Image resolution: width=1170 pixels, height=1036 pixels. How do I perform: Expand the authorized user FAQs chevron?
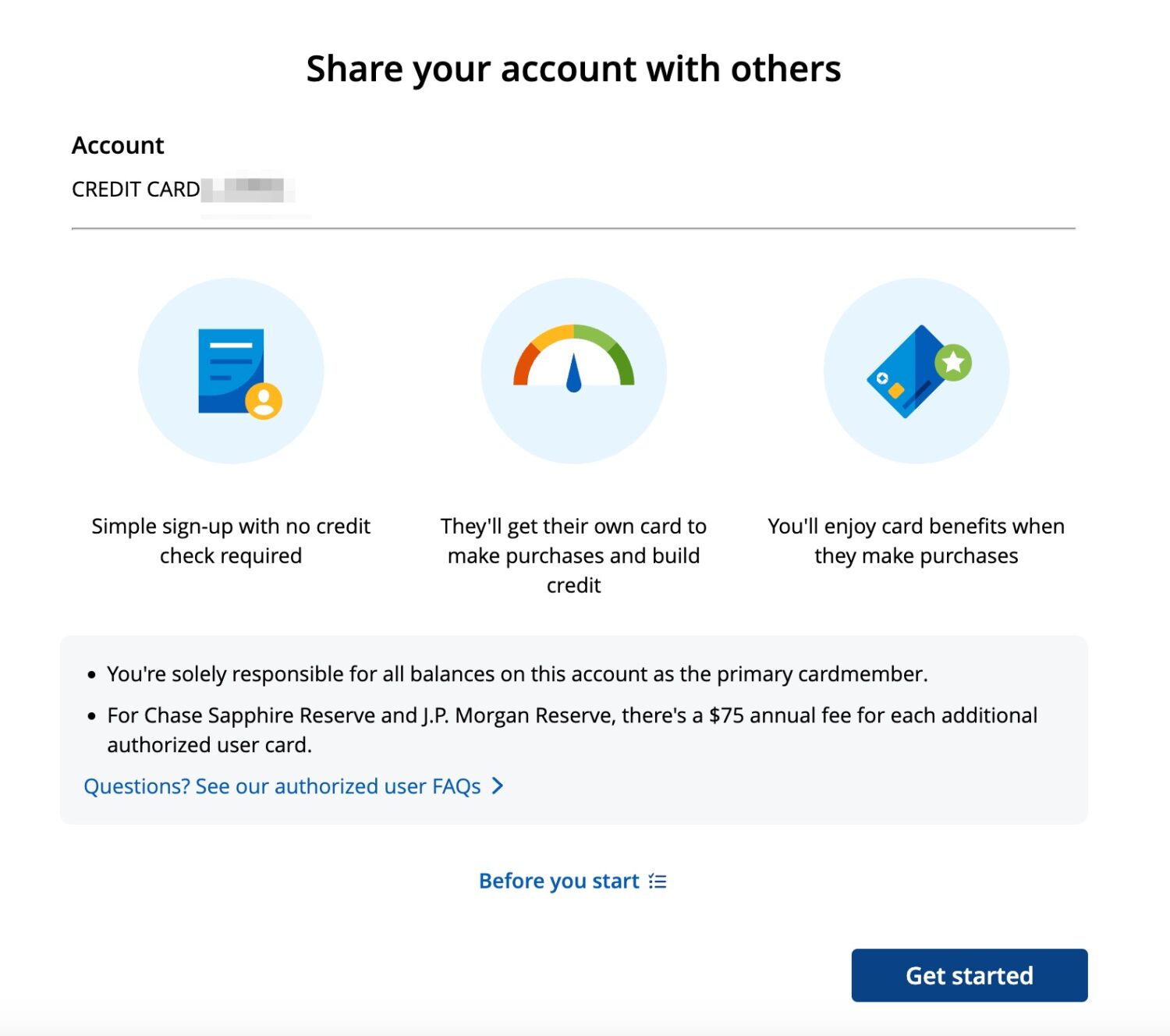(x=499, y=786)
